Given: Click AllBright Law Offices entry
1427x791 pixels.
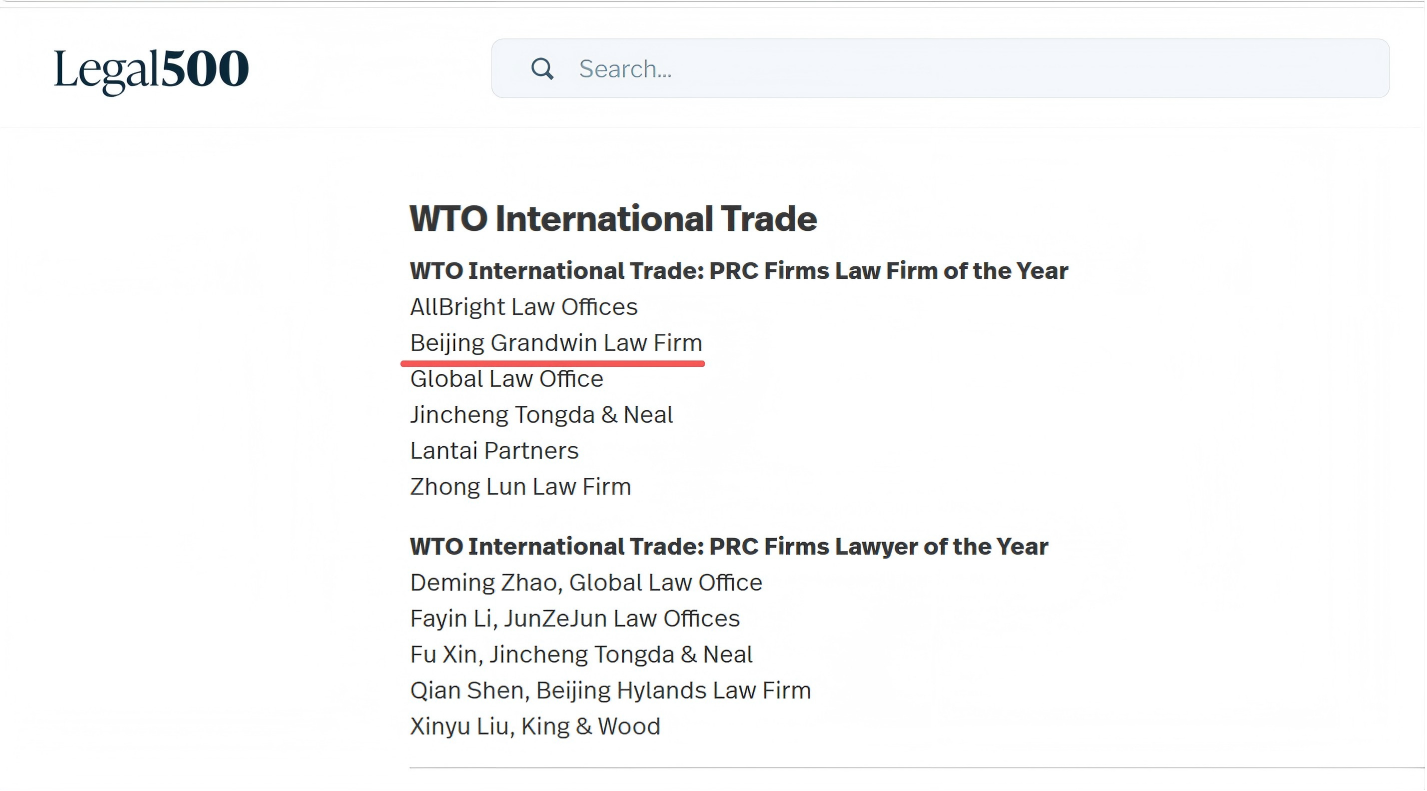Looking at the screenshot, I should 524,307.
